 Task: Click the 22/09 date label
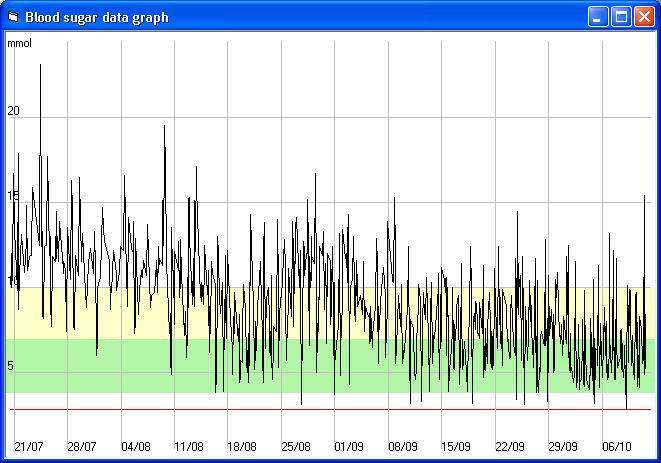(x=510, y=447)
